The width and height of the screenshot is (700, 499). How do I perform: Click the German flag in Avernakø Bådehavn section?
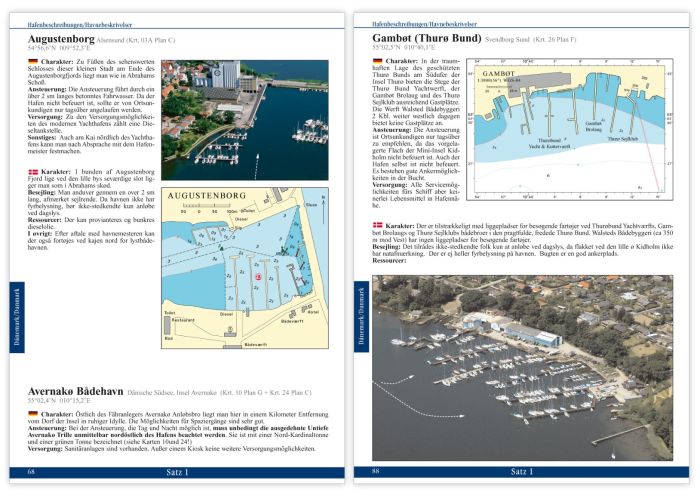[x=34, y=412]
